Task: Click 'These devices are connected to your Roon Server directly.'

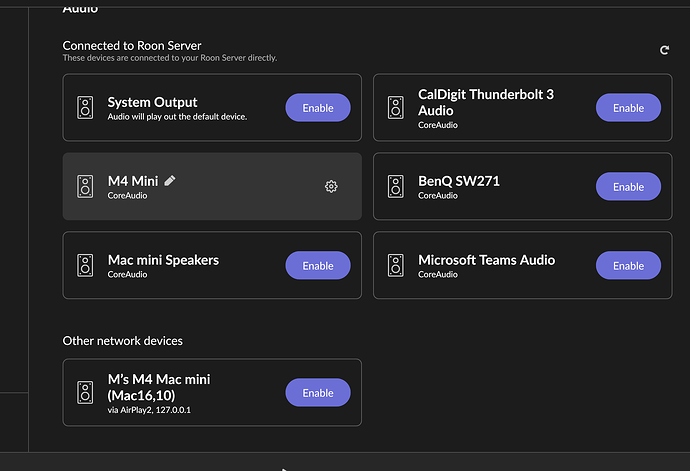Action: click(x=170, y=58)
